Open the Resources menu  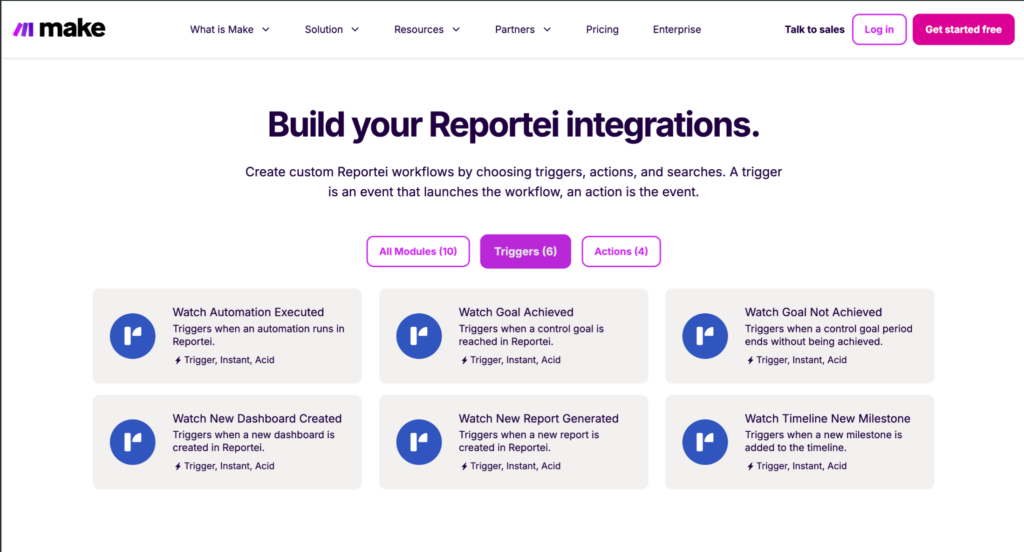coord(427,29)
